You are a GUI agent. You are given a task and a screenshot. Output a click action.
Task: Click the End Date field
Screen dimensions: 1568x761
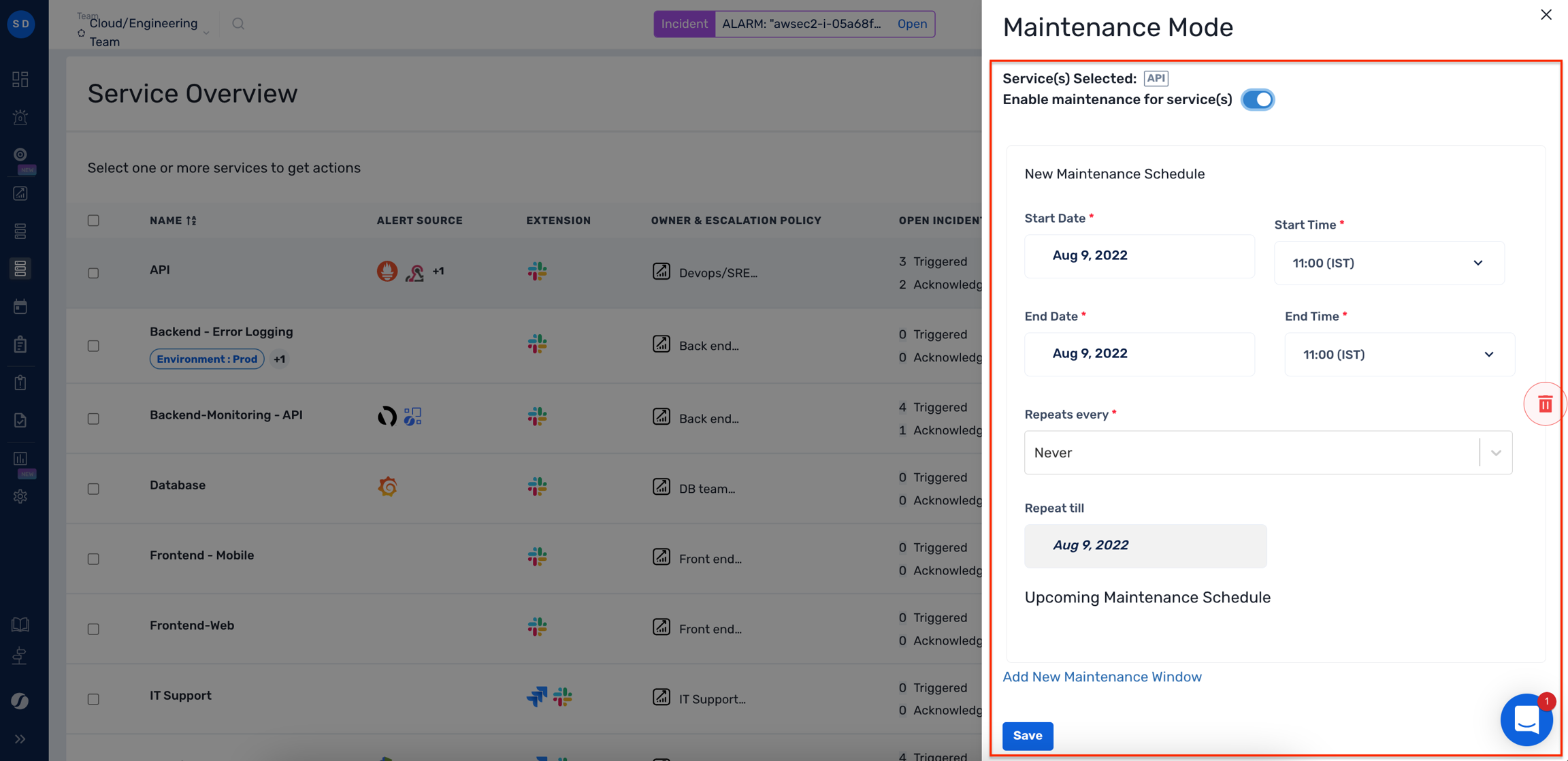point(1139,354)
